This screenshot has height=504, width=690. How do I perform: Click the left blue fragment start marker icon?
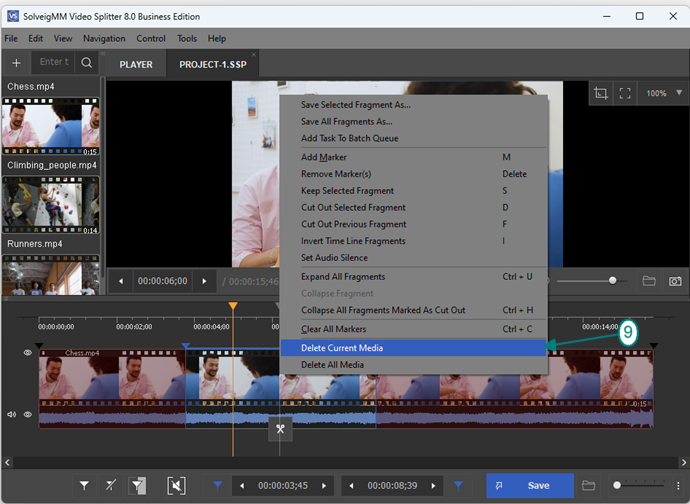(x=218, y=486)
